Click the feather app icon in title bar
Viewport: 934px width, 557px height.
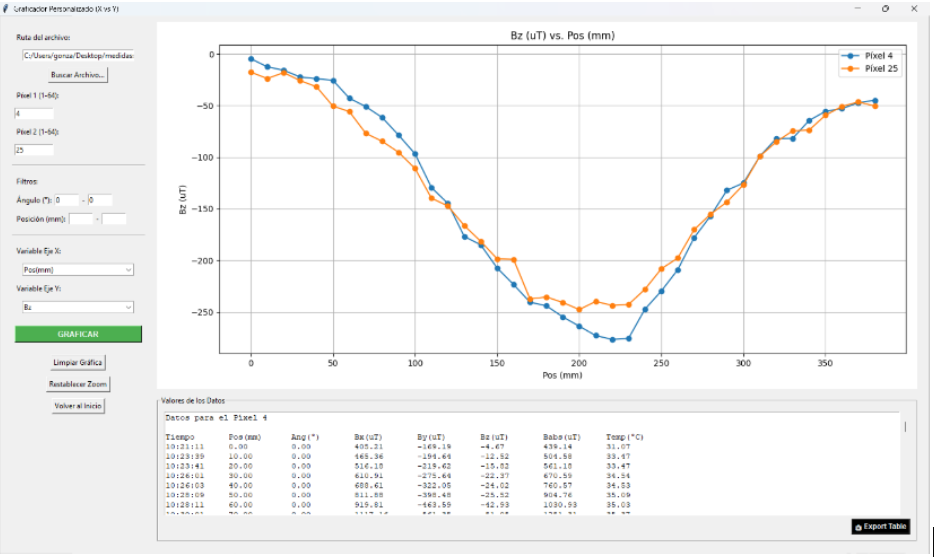pyautogui.click(x=6, y=7)
